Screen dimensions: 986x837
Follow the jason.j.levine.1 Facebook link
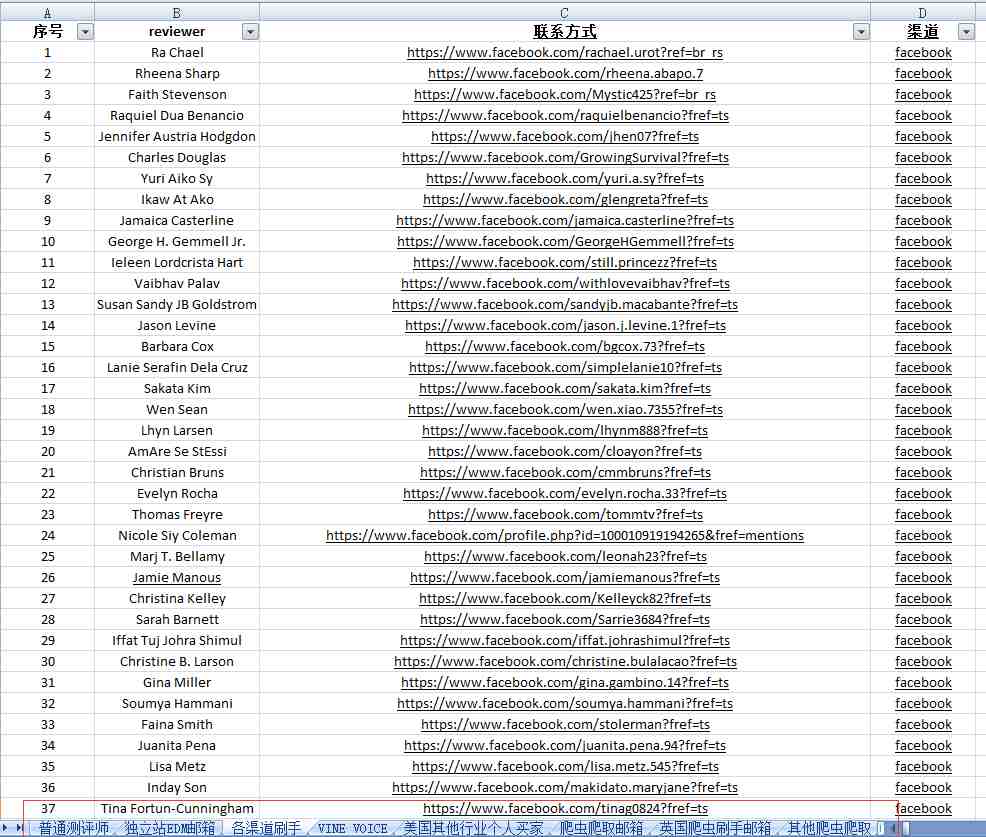[x=565, y=326]
